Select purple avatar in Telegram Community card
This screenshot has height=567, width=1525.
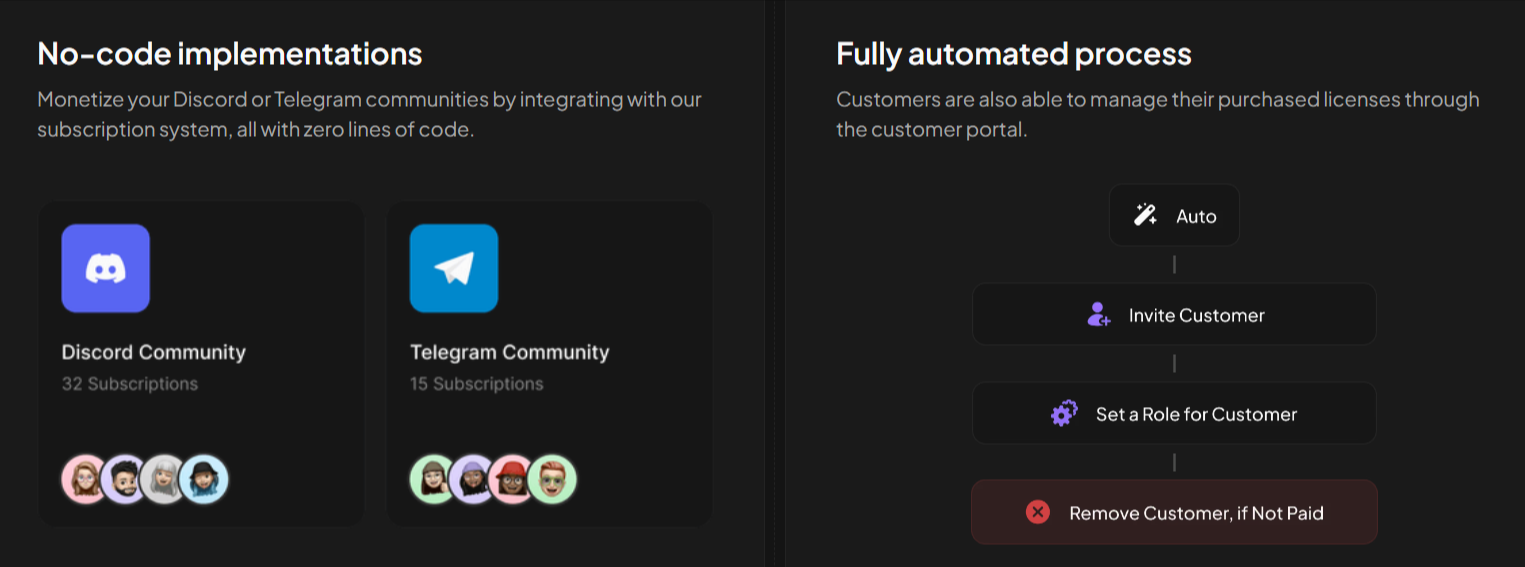tap(474, 479)
